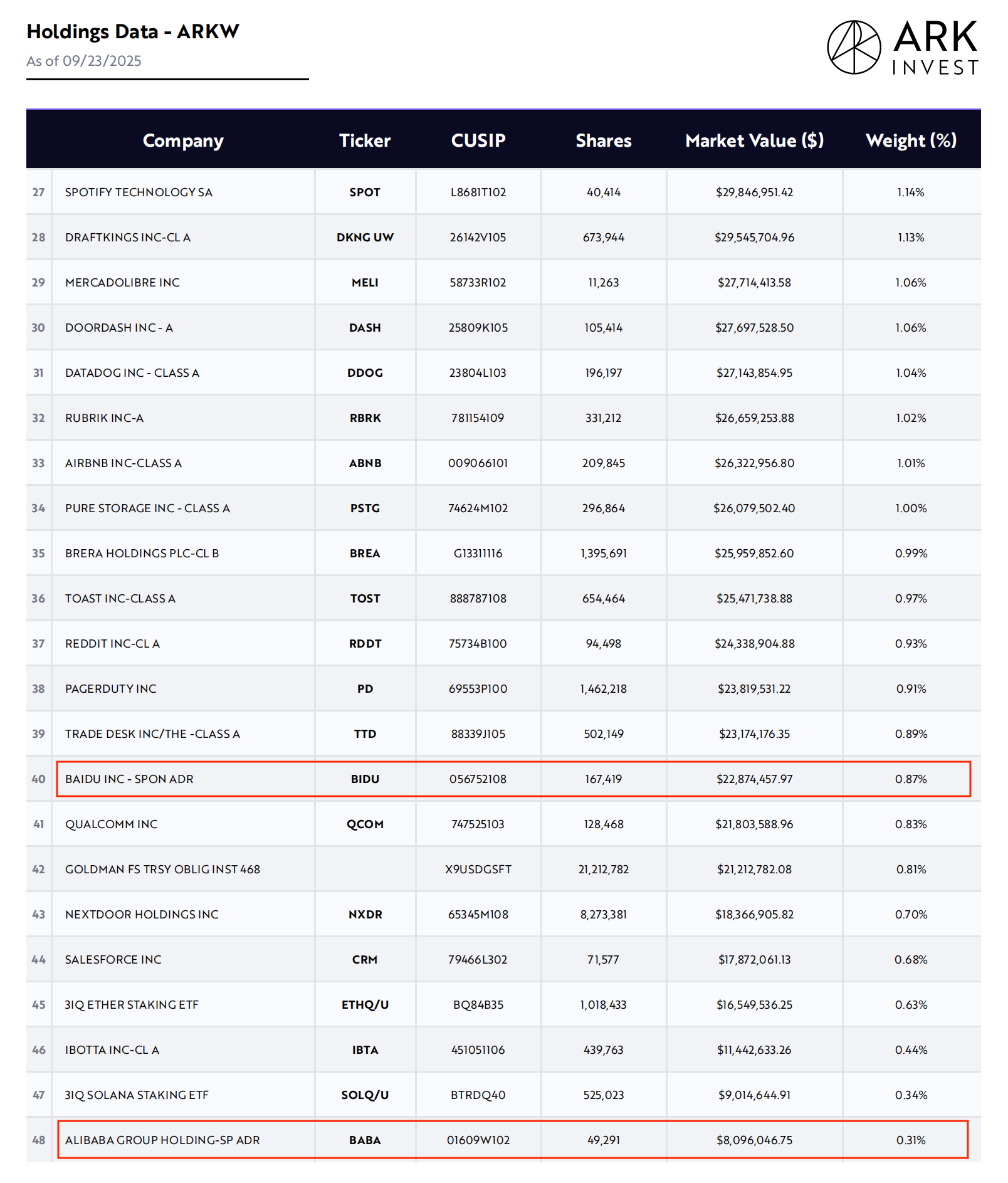Select CUSIP X9USDGSFT
This screenshot has height=1183, width=1008.
[x=478, y=870]
